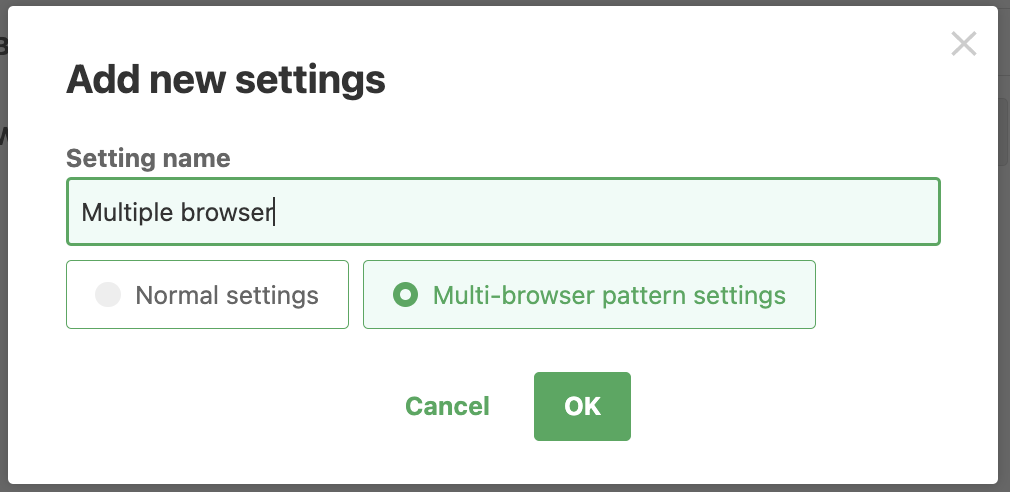Click the 'Setting name' field label
This screenshot has height=492, width=1010.
148,158
